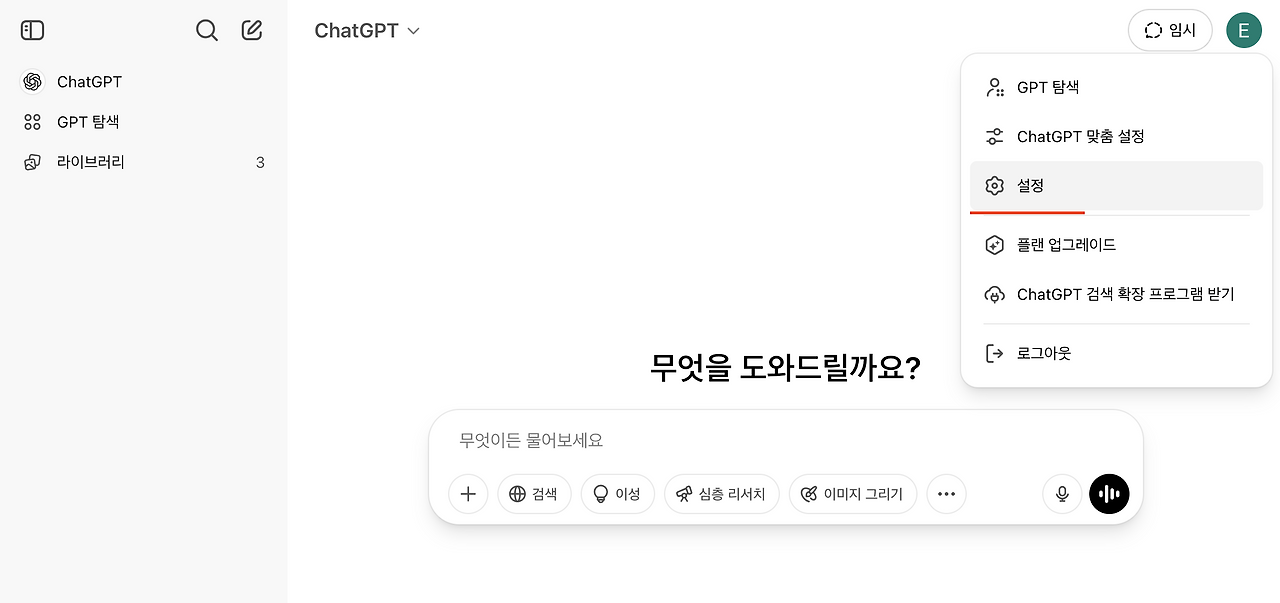Toggle 임시 temporary chat mode
Image resolution: width=1280 pixels, height=603 pixels.
[x=1169, y=30]
